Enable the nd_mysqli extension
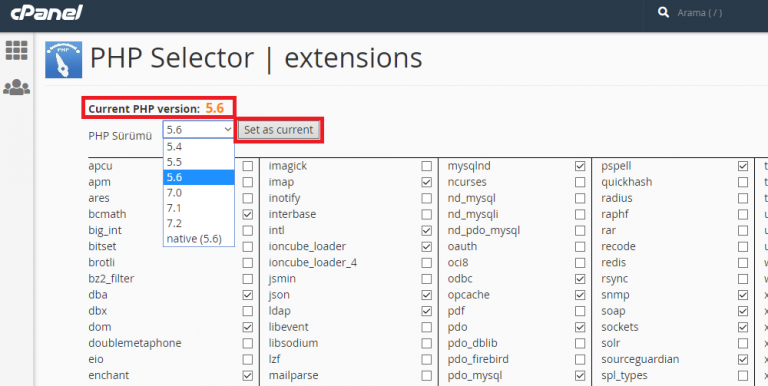 click(580, 215)
